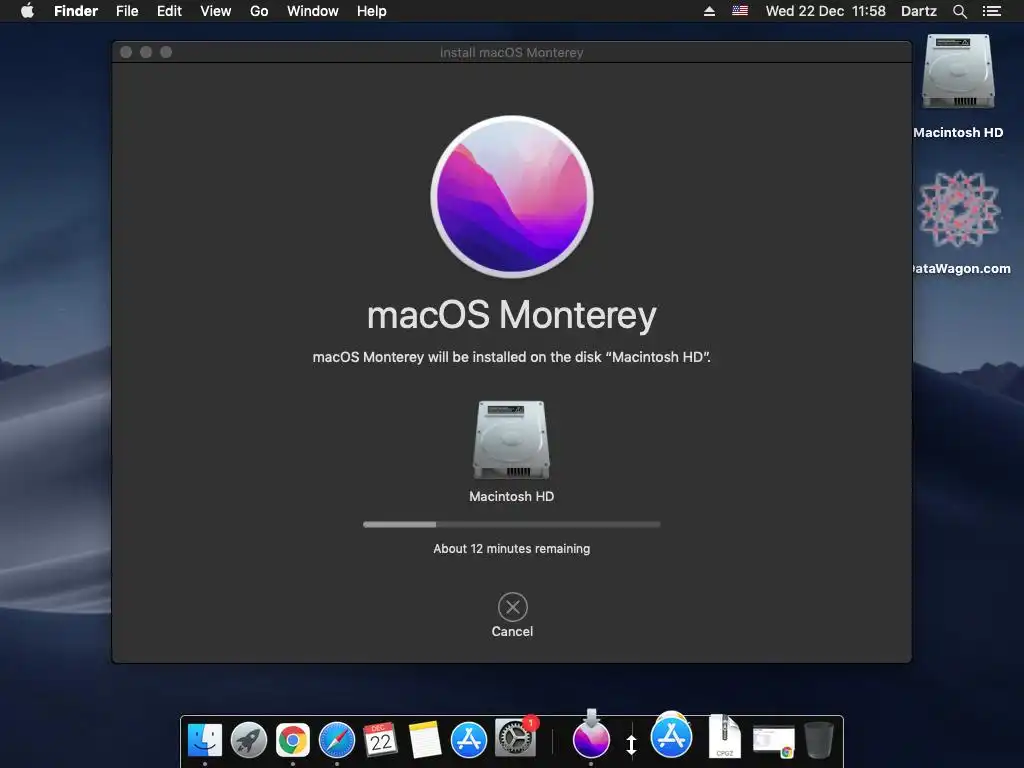Open the File menu
The width and height of the screenshot is (1024, 768).
(127, 11)
